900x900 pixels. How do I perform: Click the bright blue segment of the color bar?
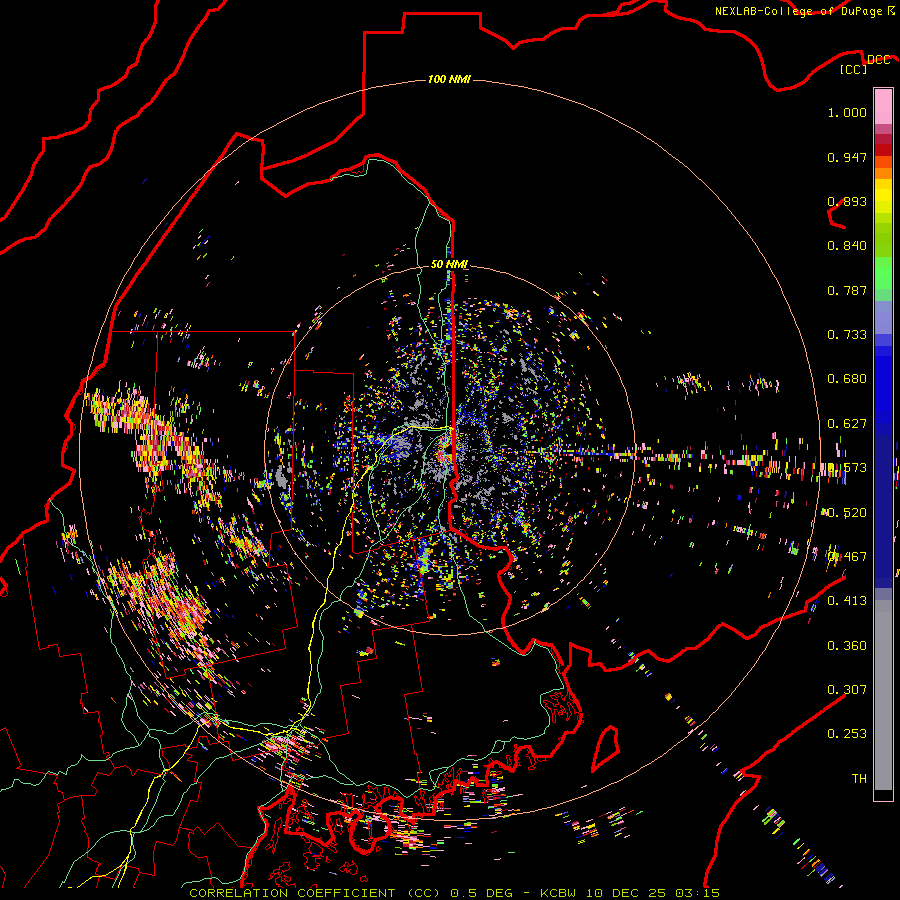(883, 390)
